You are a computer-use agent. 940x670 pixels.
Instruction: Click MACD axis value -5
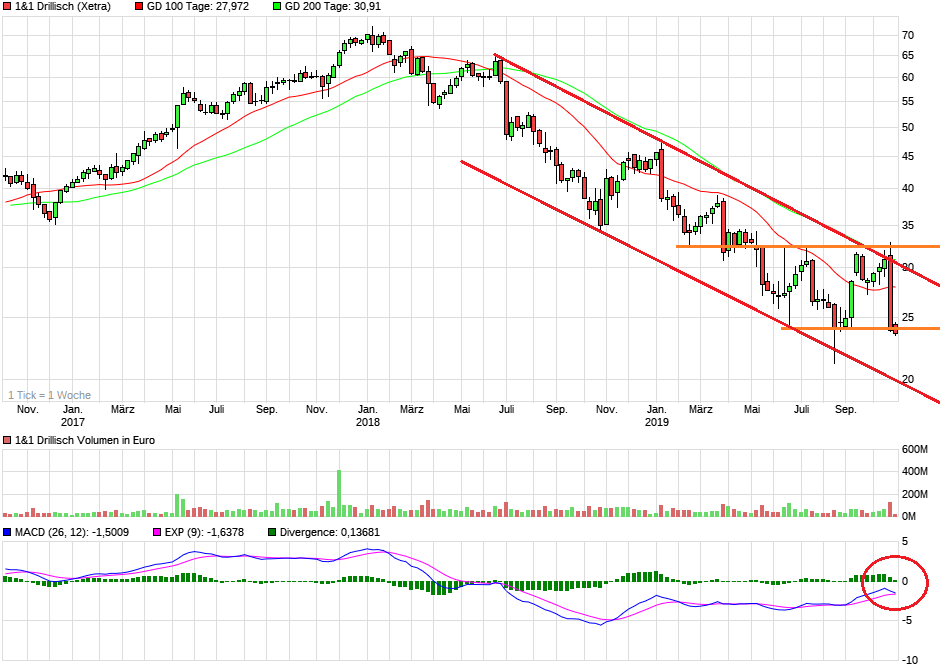point(908,620)
